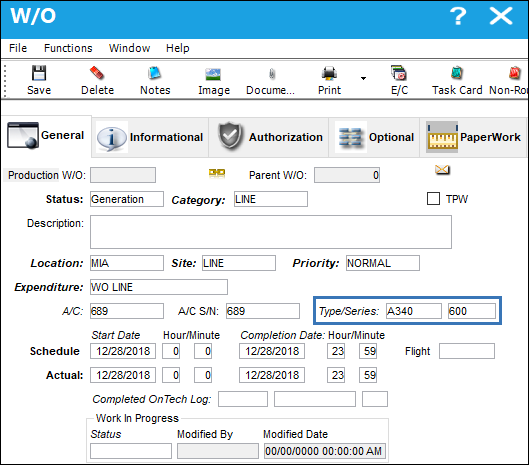Switch to the Authorization tab
Viewport: 529px width, 465px height.
tap(269, 137)
